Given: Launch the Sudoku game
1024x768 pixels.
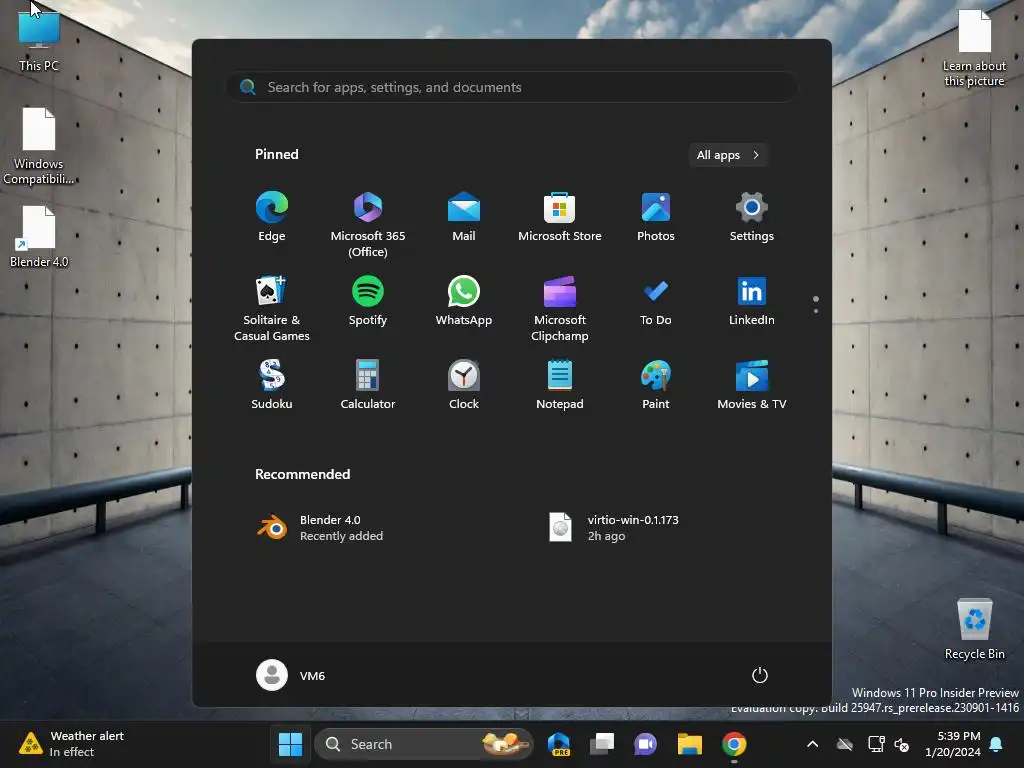Looking at the screenshot, I should [272, 385].
